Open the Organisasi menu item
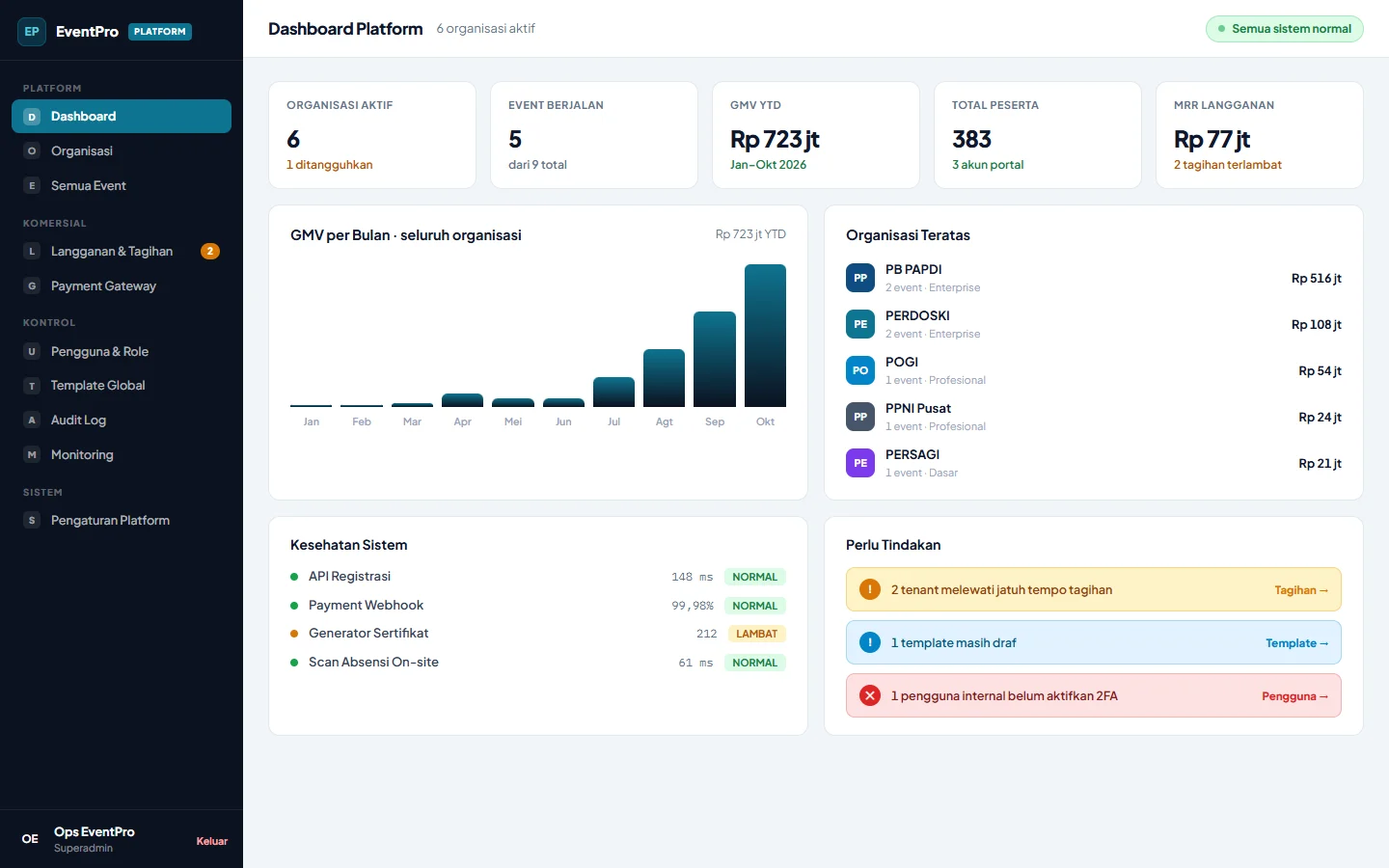This screenshot has width=1389, height=868. pyautogui.click(x=122, y=151)
